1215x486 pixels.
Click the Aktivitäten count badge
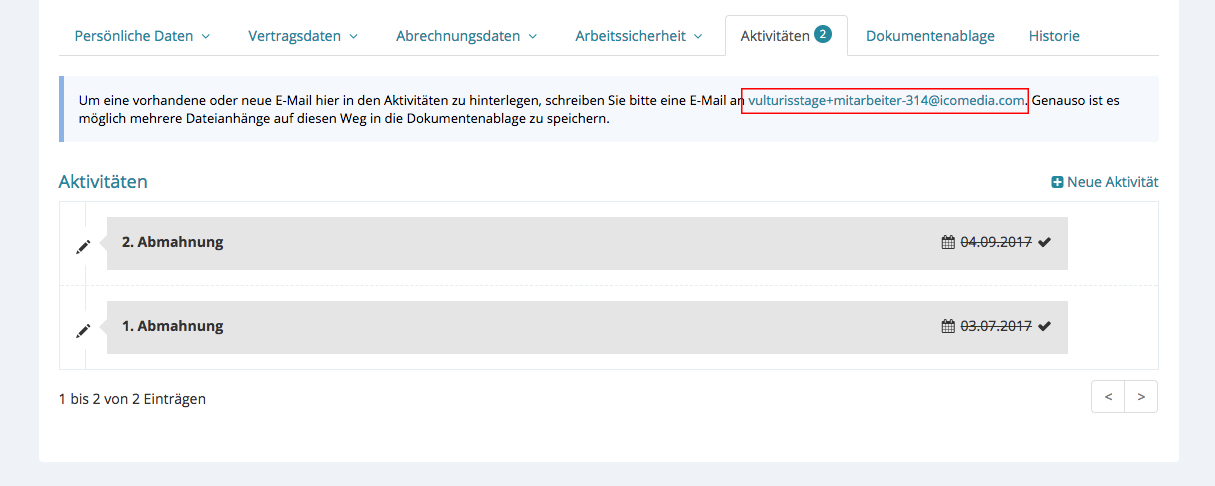click(x=822, y=34)
